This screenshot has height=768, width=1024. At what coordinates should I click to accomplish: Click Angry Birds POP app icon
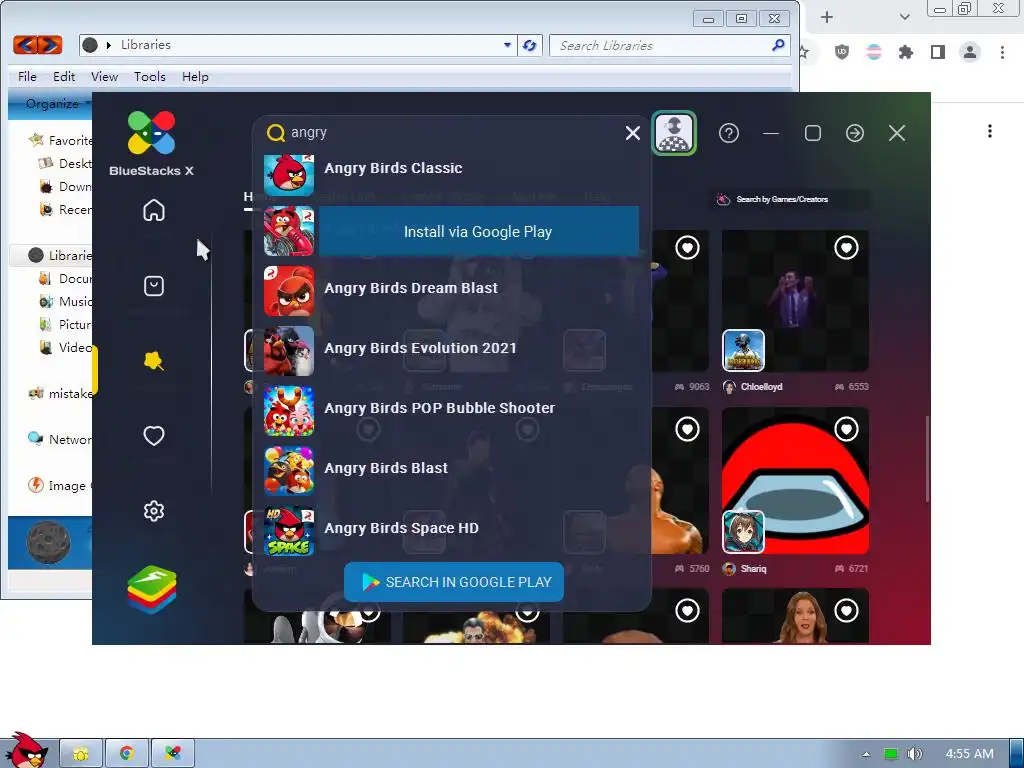(x=289, y=411)
